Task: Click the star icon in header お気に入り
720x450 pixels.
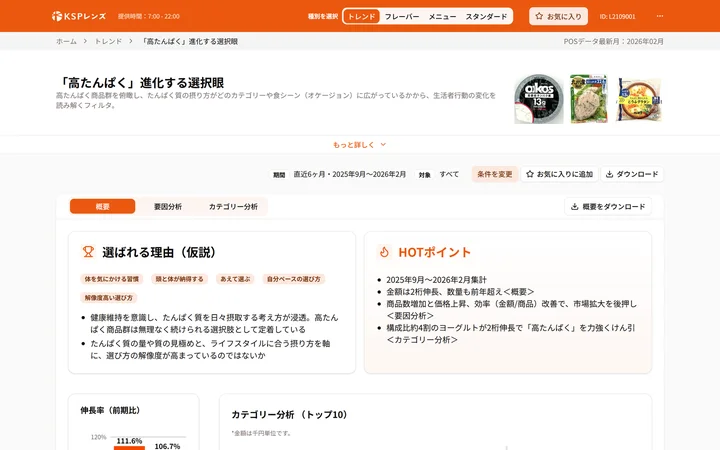Action: click(x=539, y=16)
